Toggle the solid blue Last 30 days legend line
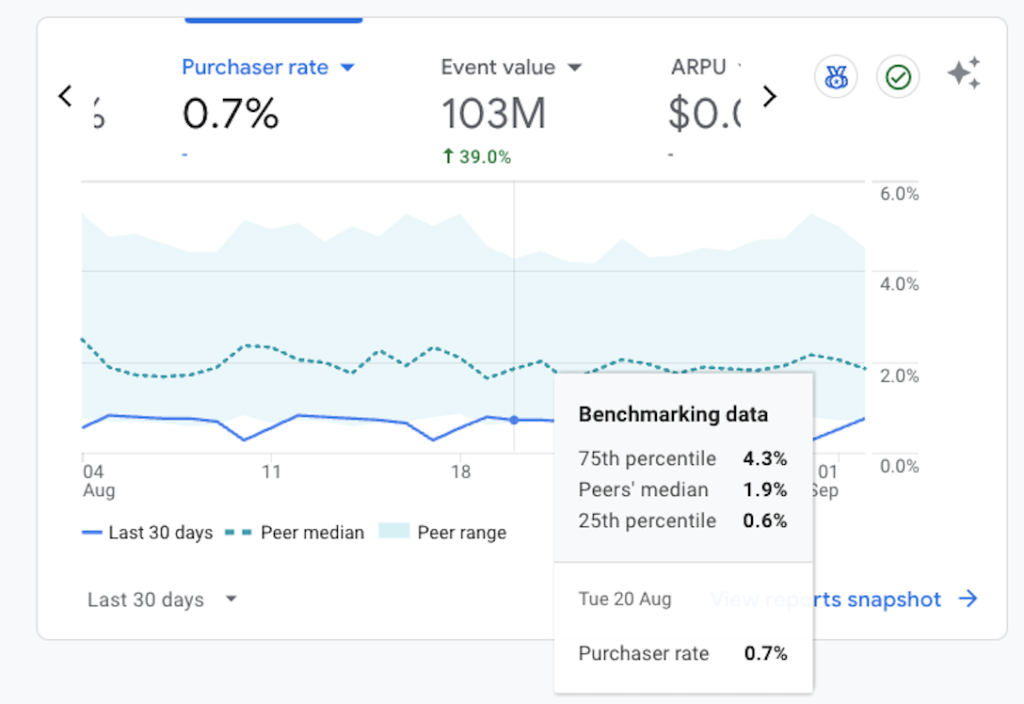Screen dimensions: 1024x704 92,533
